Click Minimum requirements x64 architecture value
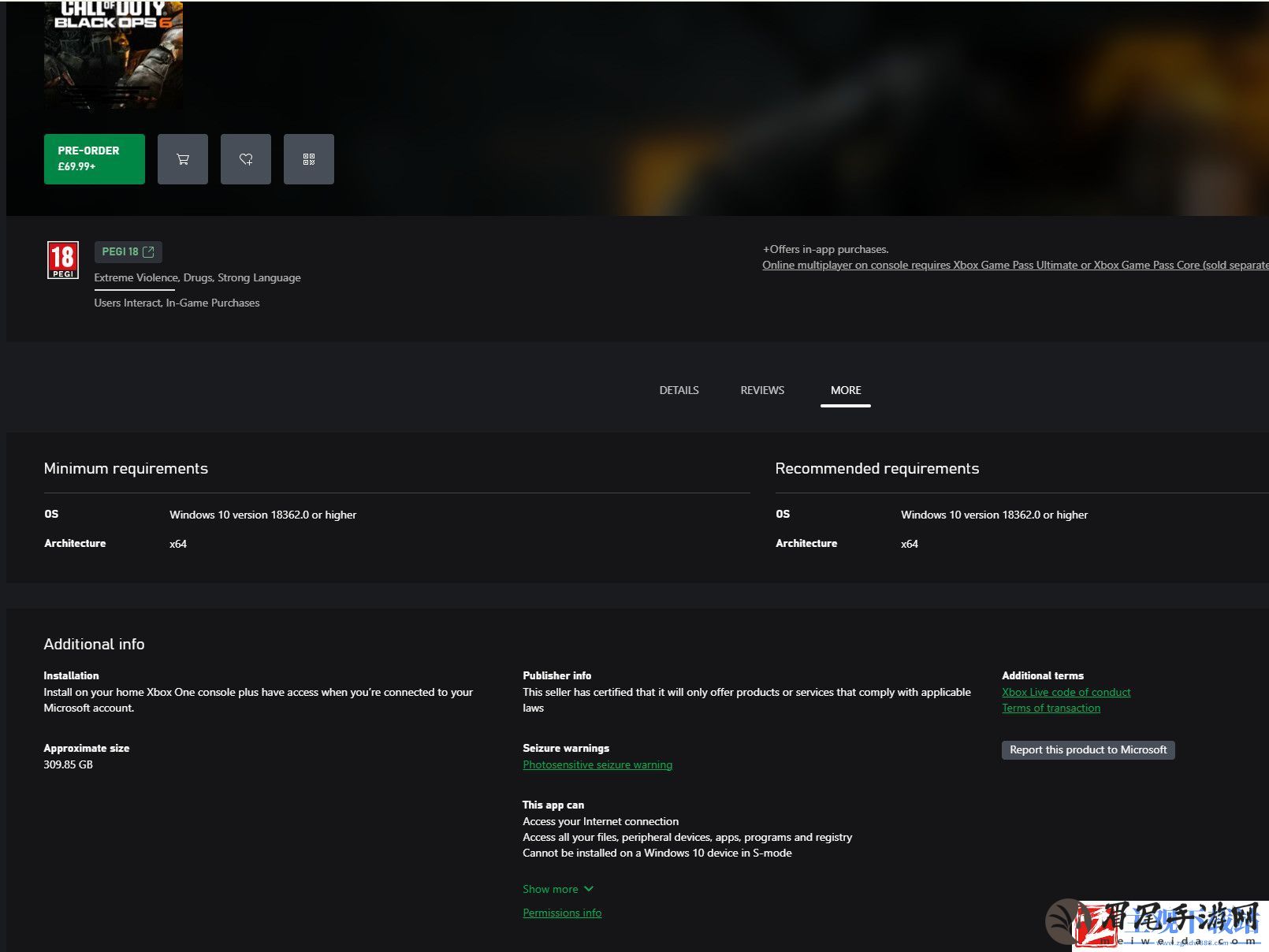1269x952 pixels. (178, 544)
